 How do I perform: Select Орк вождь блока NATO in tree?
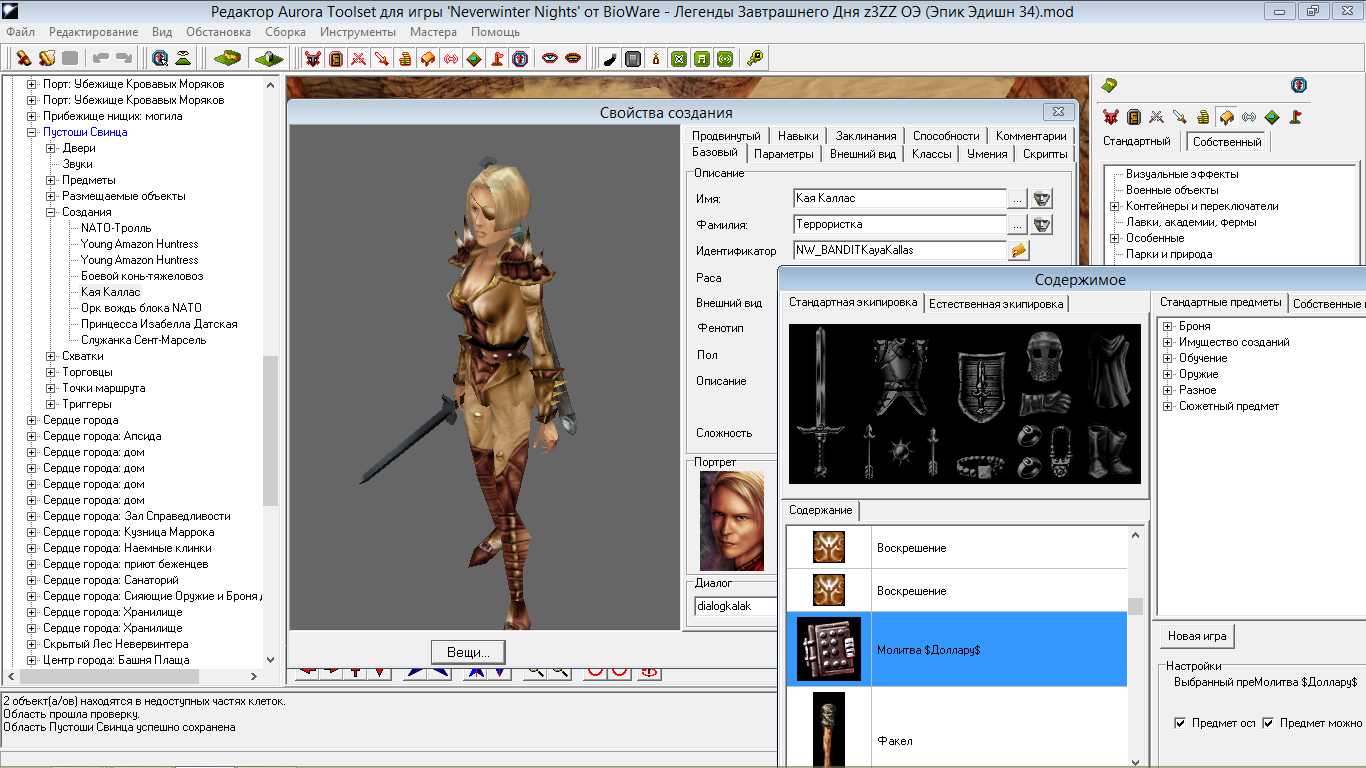(x=141, y=308)
